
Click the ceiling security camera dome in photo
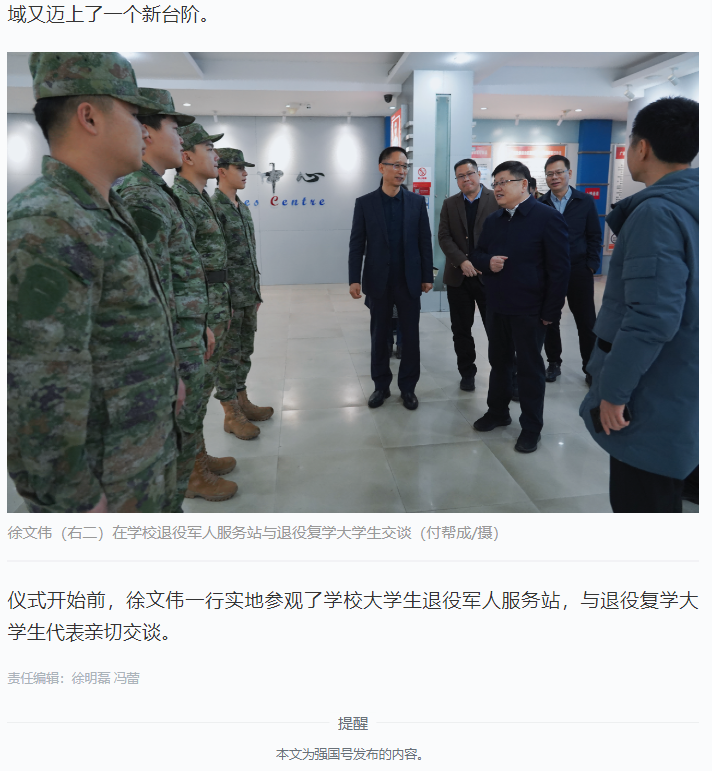[388, 98]
